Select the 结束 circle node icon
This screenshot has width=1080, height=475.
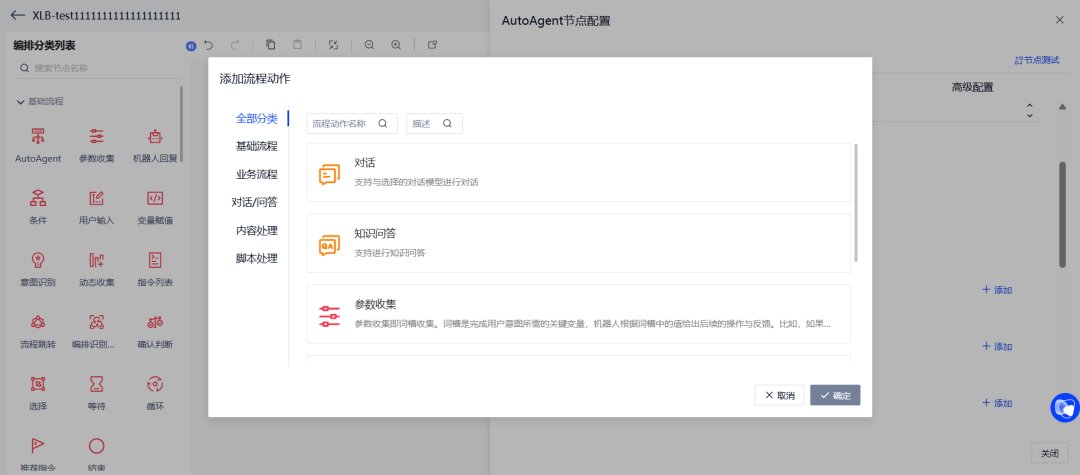point(96,445)
